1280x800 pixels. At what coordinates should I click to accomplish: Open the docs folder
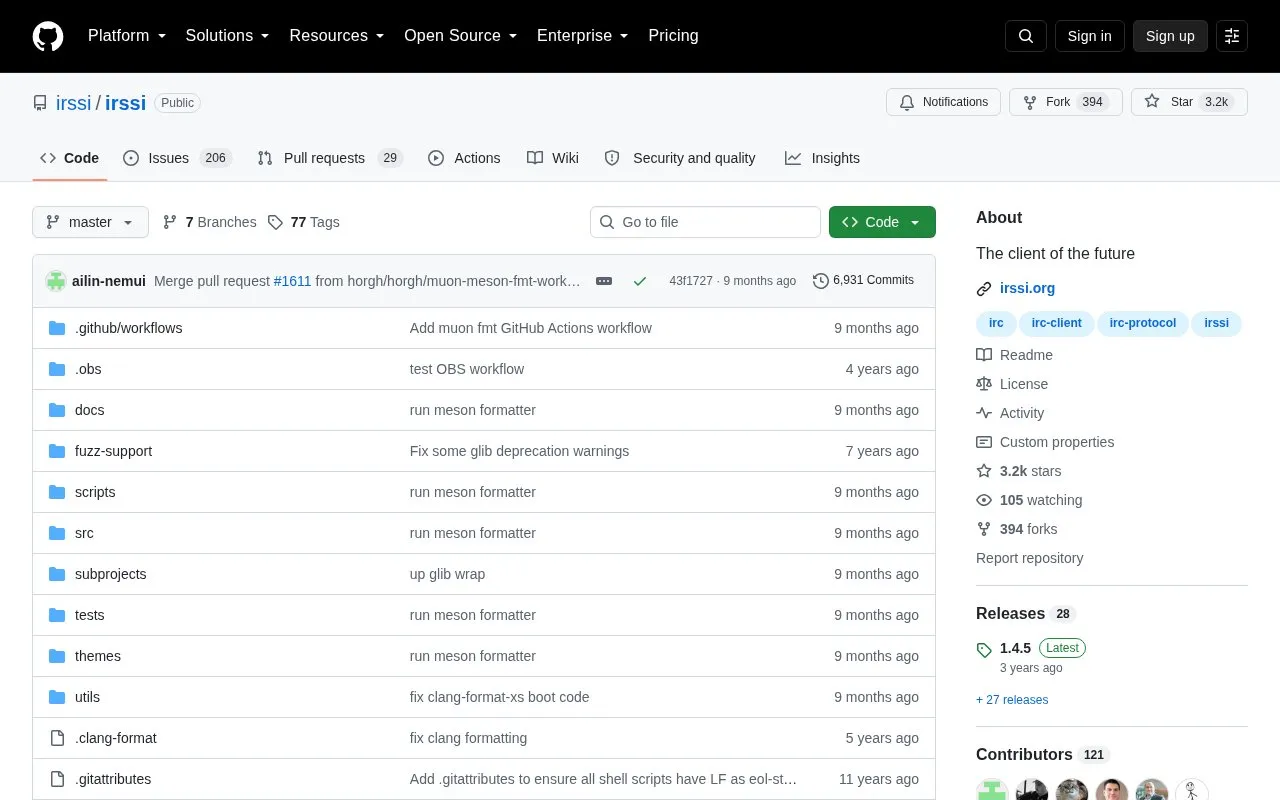pos(89,410)
